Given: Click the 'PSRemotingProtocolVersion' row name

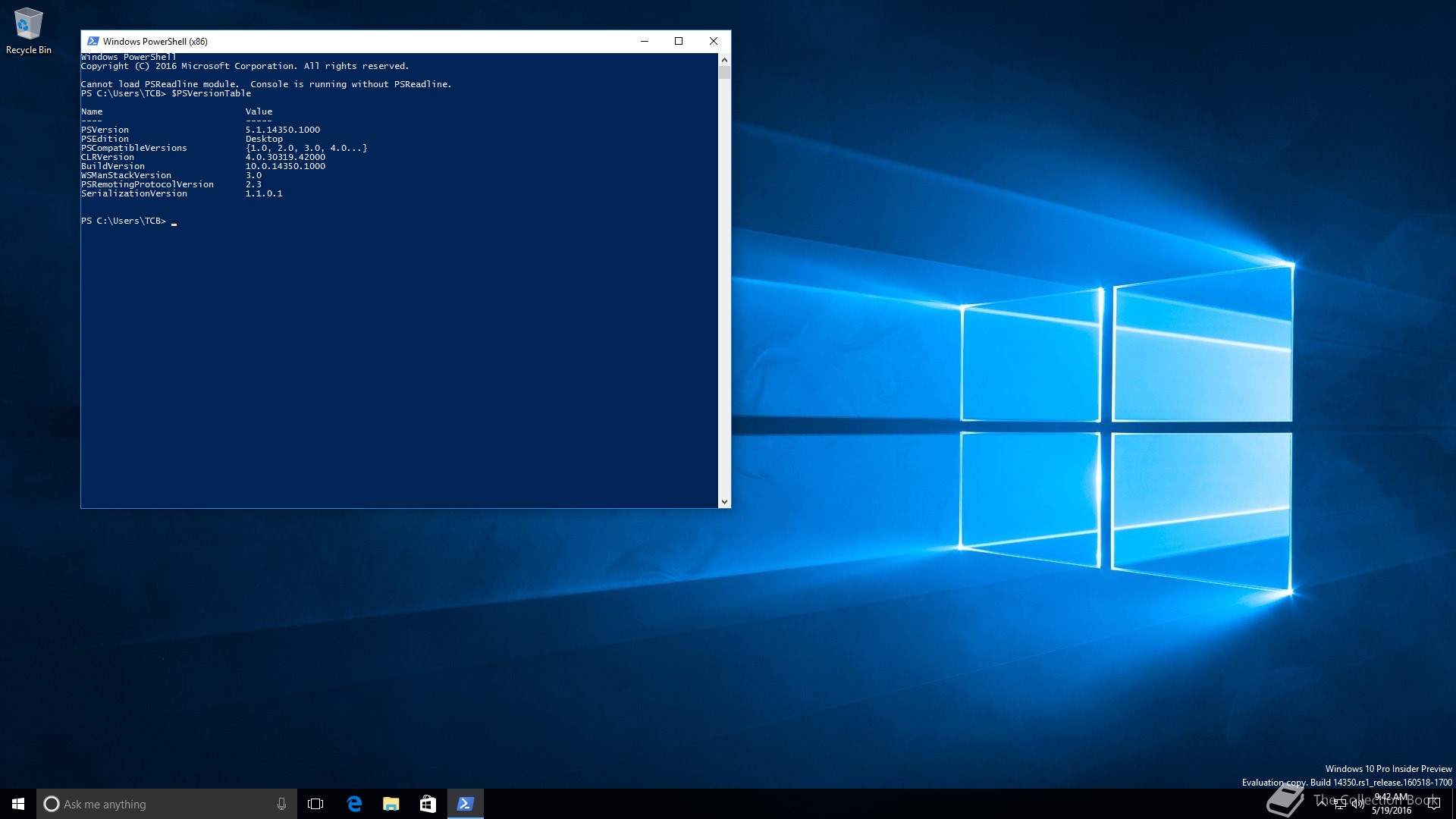Looking at the screenshot, I should point(147,184).
